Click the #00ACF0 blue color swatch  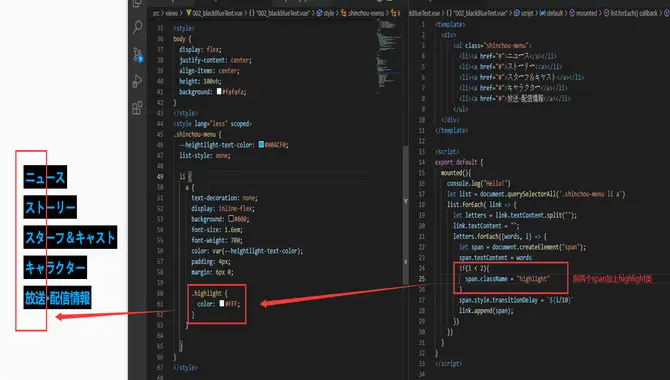click(261, 145)
